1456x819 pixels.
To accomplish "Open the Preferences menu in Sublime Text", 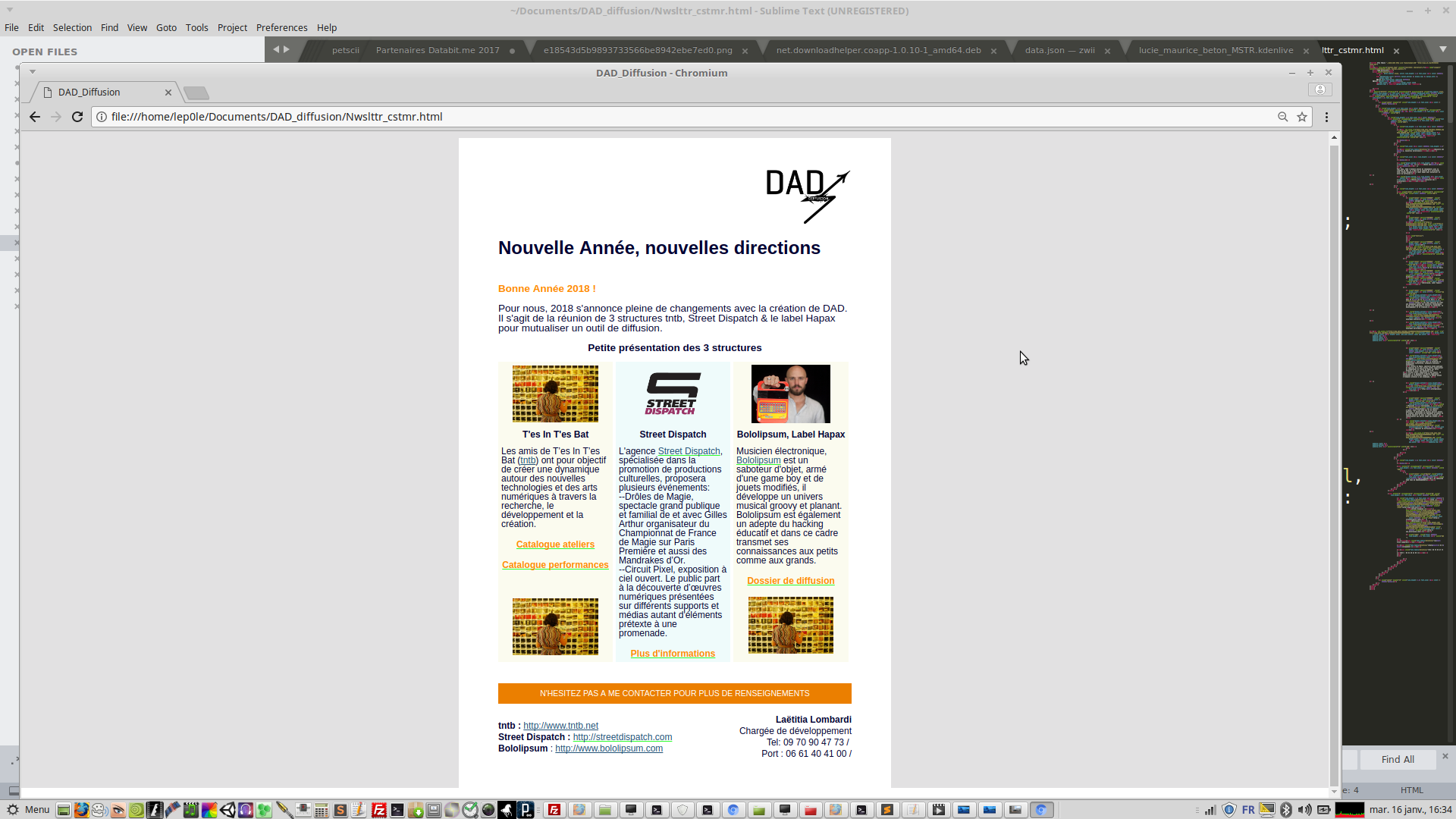I will pyautogui.click(x=281, y=27).
